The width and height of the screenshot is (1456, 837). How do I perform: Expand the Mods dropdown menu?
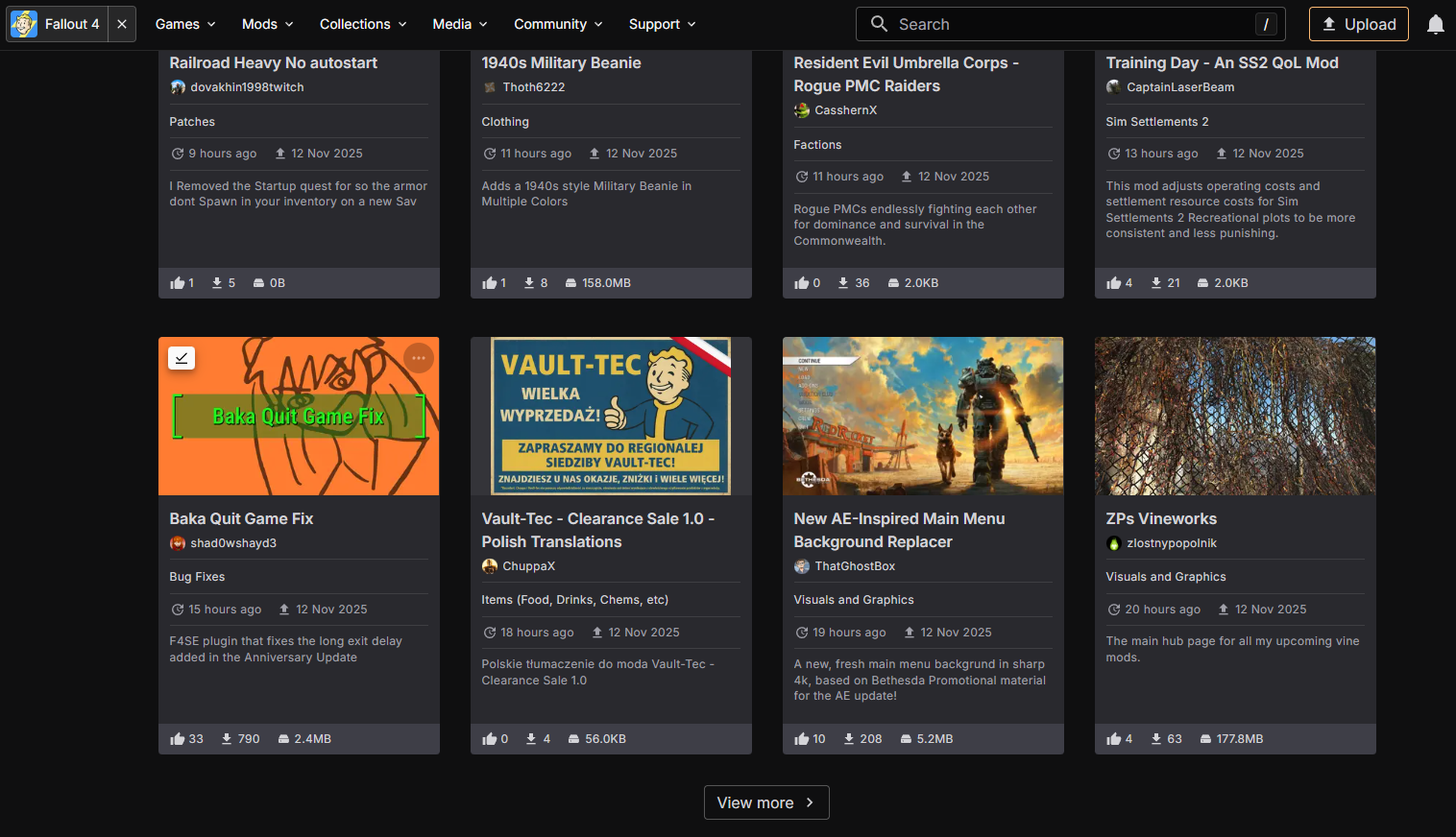point(268,24)
